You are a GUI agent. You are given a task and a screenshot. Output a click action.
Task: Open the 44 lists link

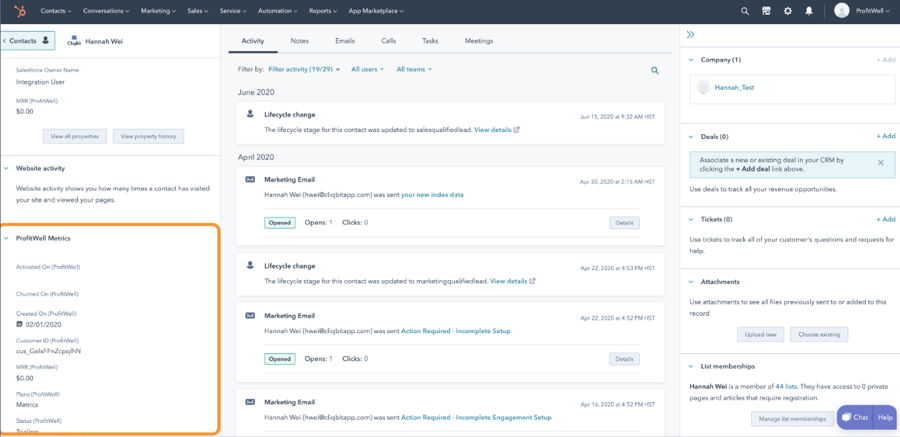point(784,386)
